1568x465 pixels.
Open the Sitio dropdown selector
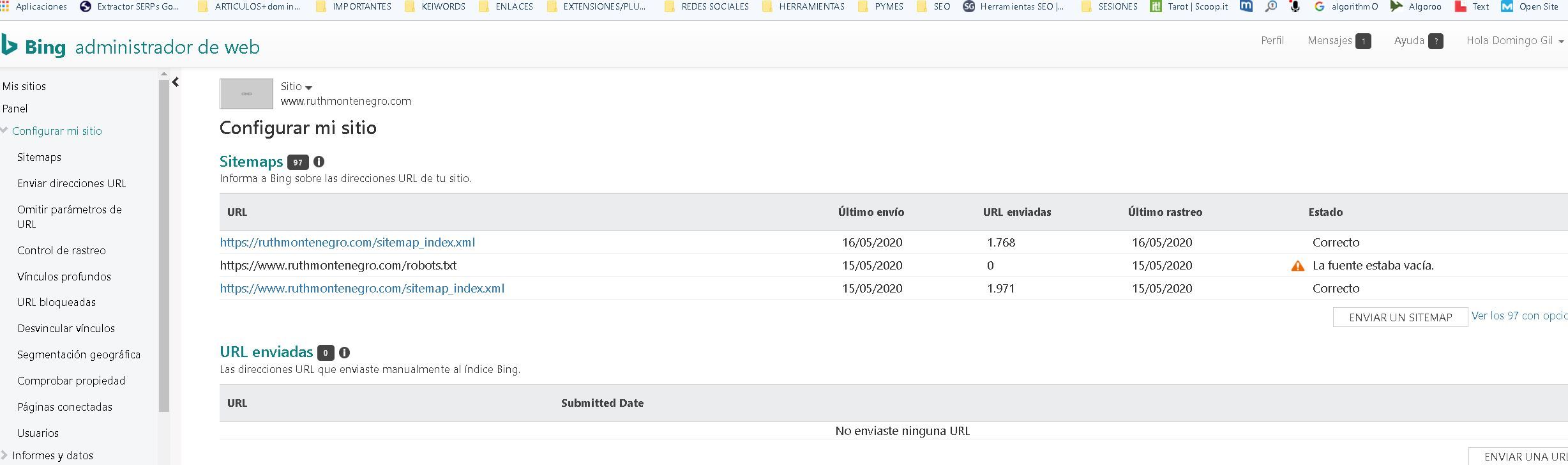[x=296, y=86]
